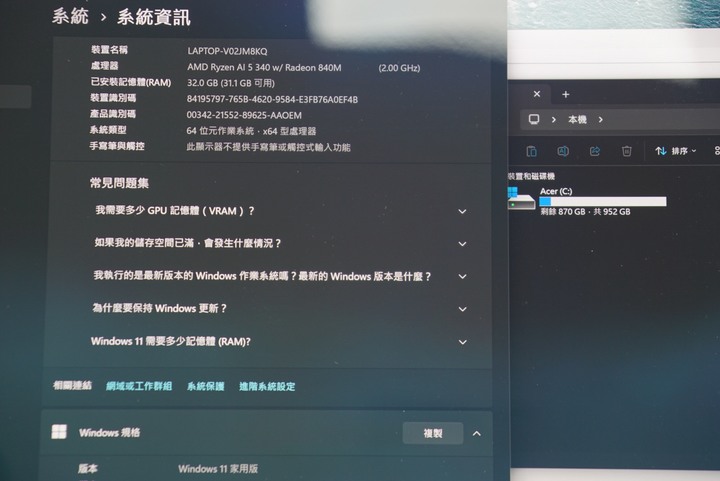
Task: Click the Share icon in Explorer toolbar
Action: [595, 151]
